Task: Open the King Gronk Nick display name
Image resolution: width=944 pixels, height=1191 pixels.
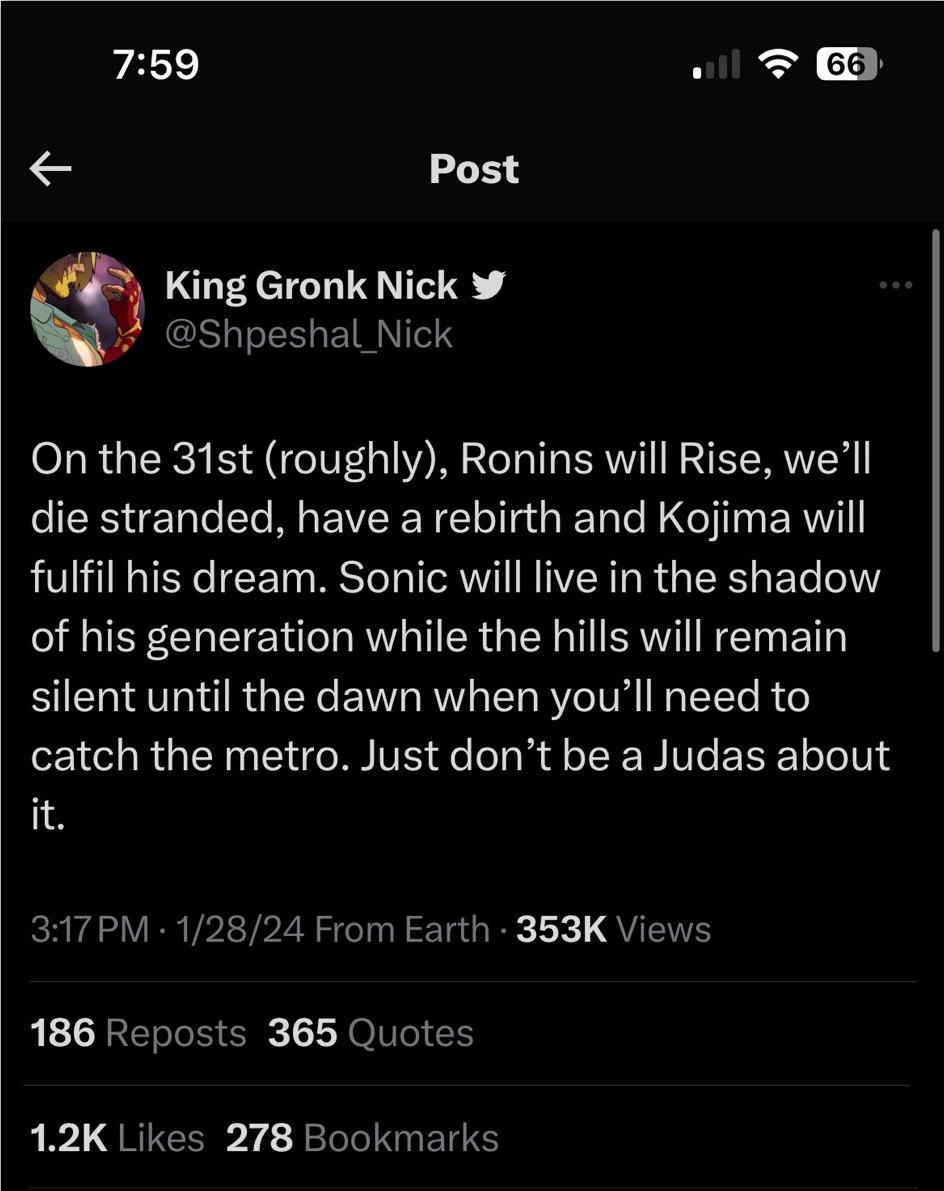Action: (x=311, y=286)
